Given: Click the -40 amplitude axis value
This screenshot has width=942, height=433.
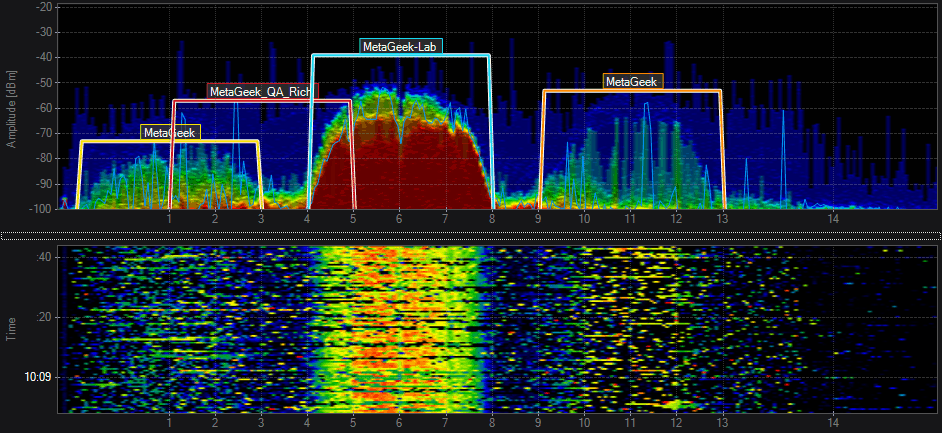Looking at the screenshot, I should [x=44, y=57].
